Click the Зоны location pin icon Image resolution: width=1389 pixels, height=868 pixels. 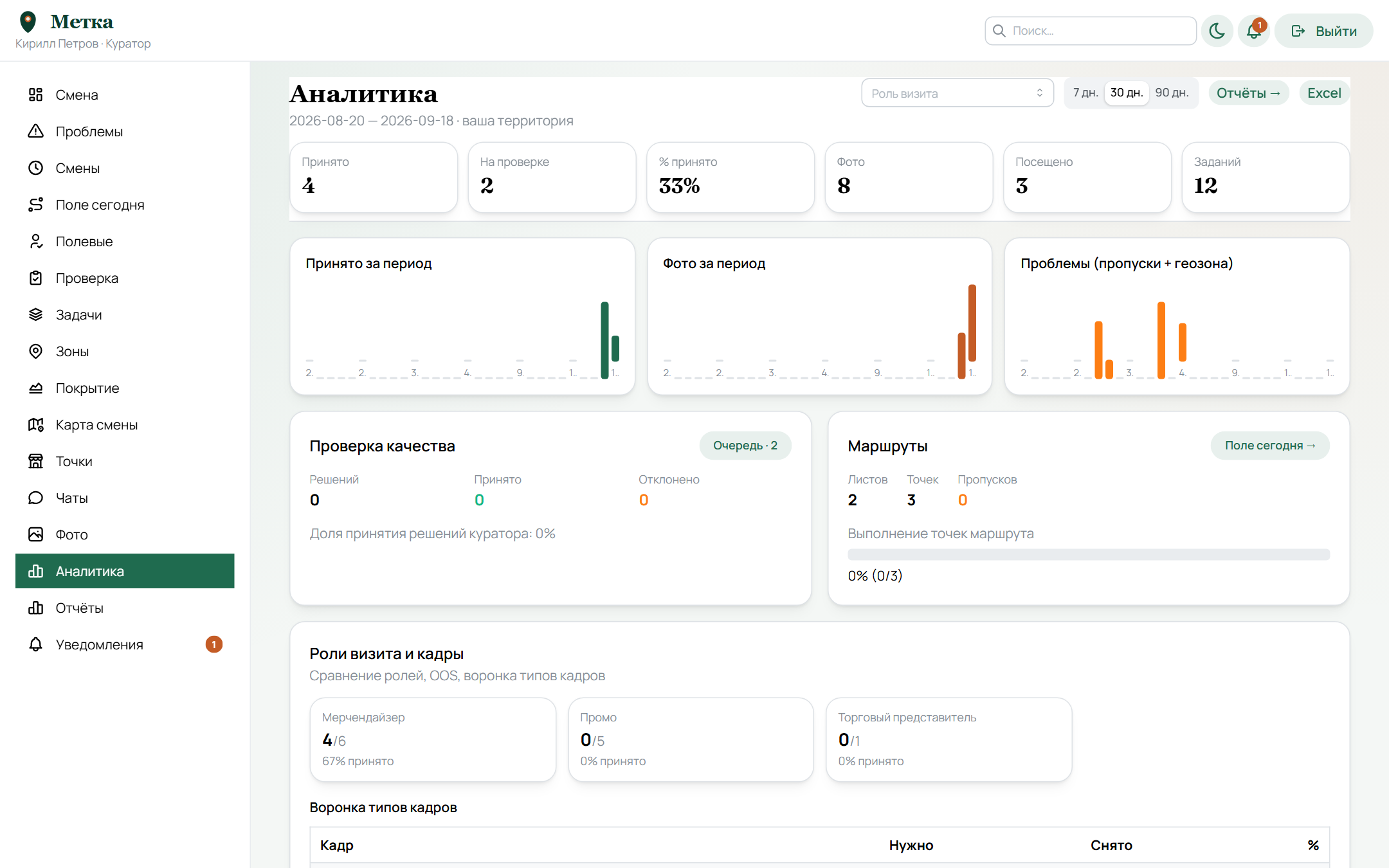35,351
